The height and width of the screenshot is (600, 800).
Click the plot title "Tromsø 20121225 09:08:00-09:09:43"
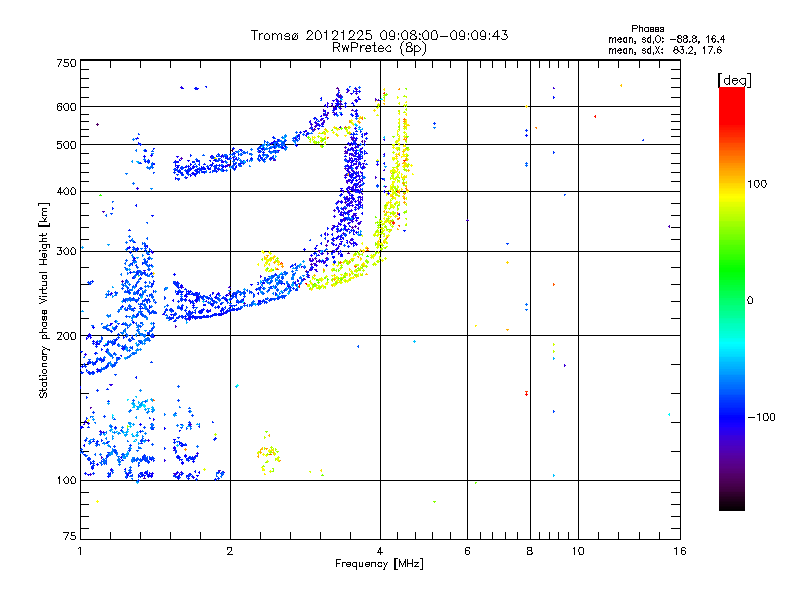379,35
